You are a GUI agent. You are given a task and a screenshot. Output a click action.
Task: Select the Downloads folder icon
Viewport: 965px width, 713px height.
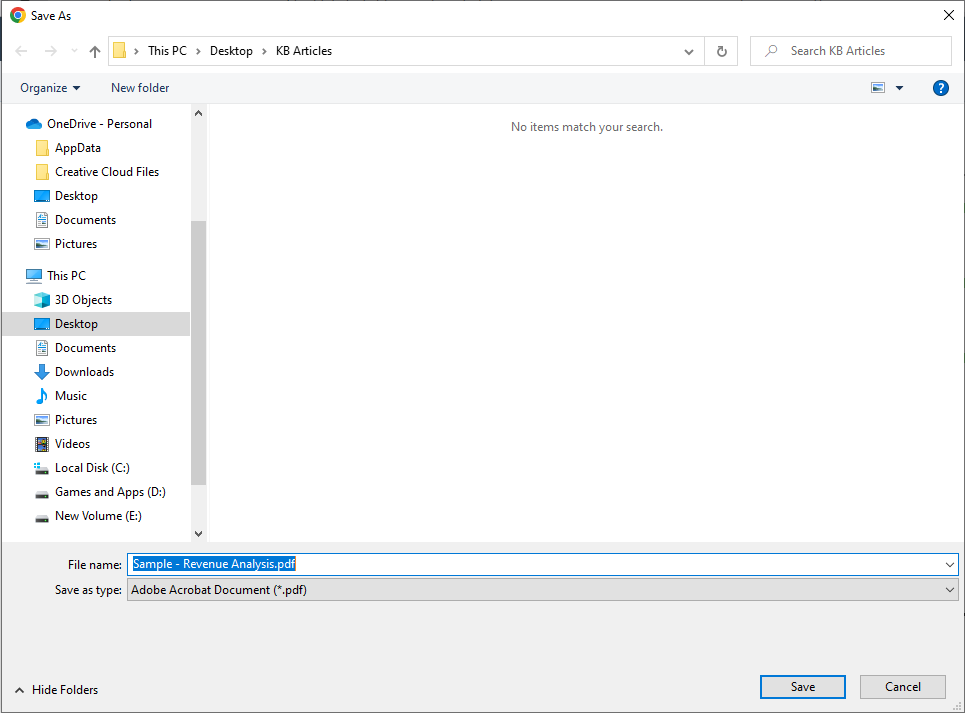click(x=41, y=371)
